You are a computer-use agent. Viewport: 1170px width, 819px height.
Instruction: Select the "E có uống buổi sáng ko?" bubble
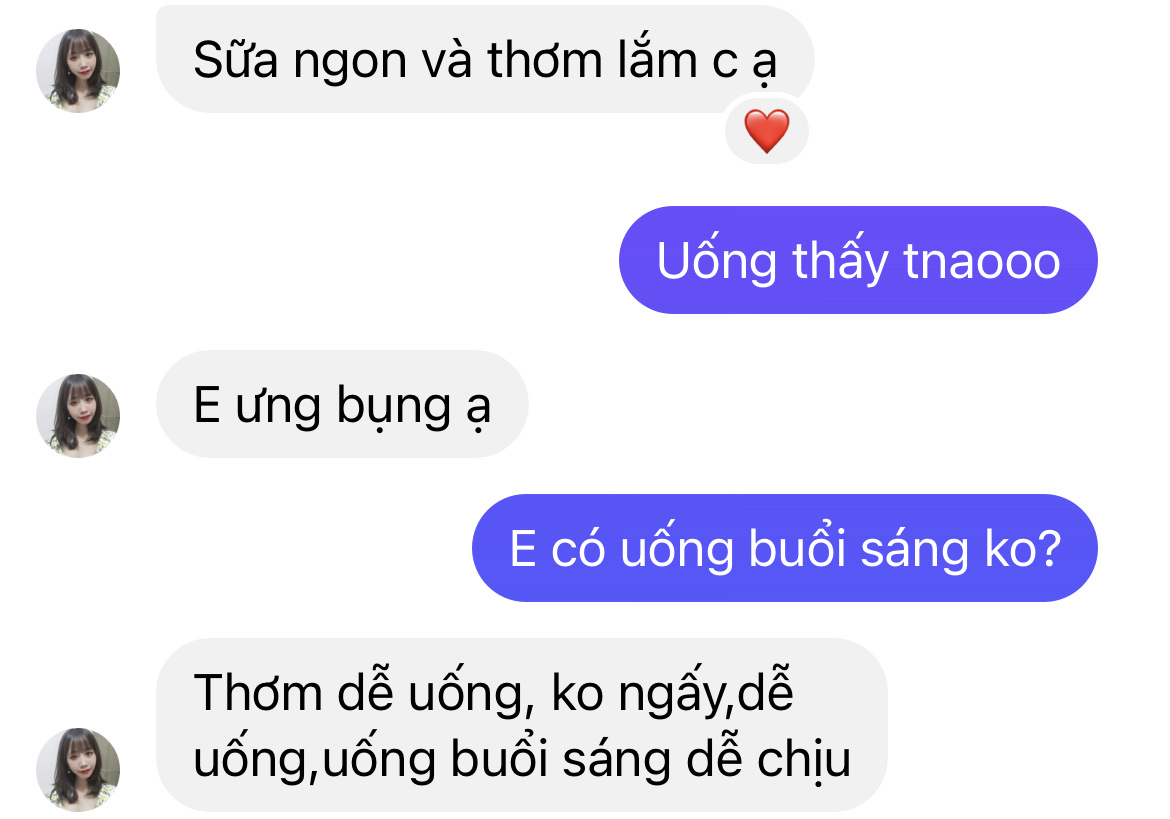coord(785,548)
